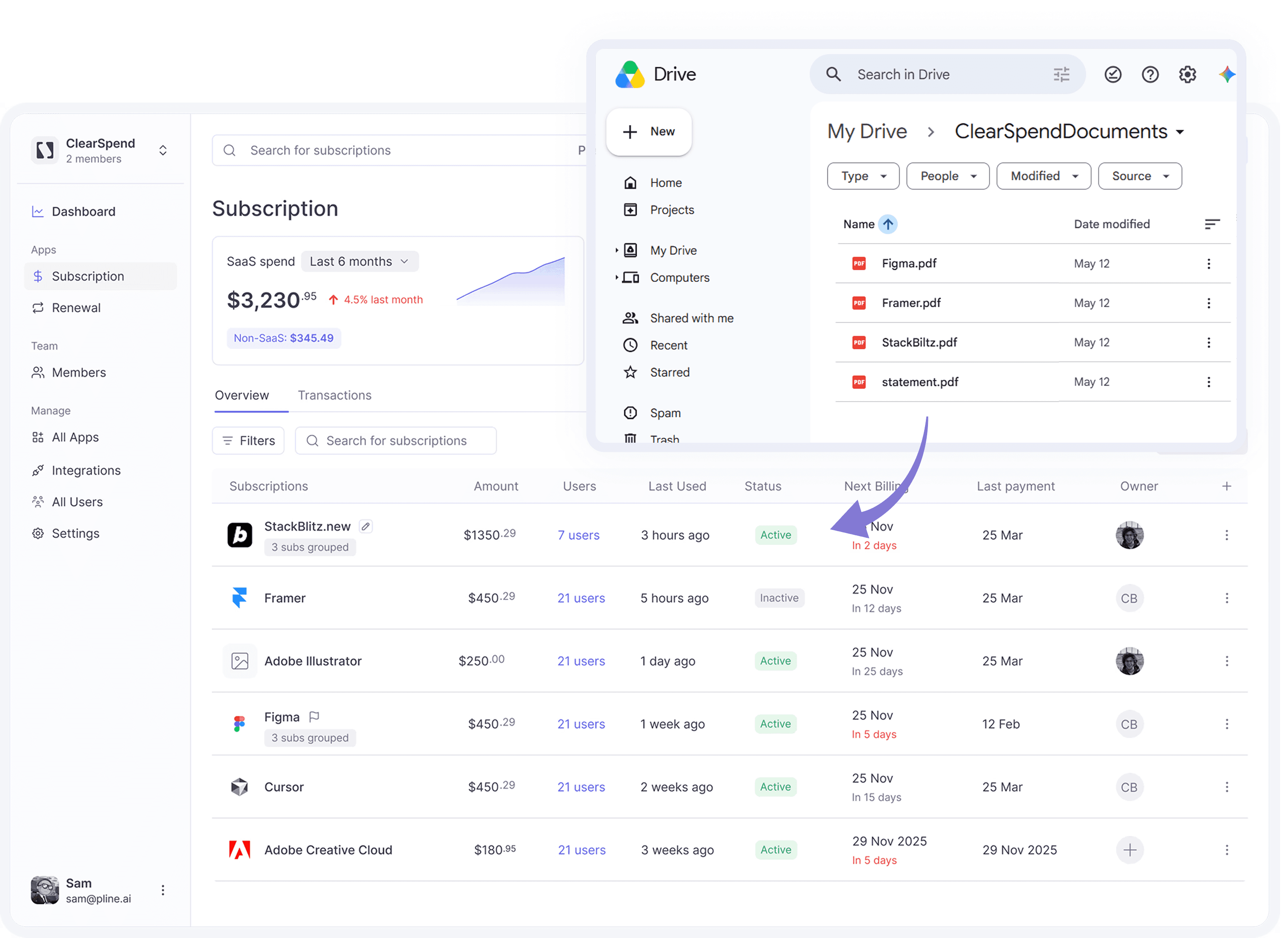Open the Type filter dropdown in Drive
Image resolution: width=1288 pixels, height=938 pixels.
tap(863, 176)
